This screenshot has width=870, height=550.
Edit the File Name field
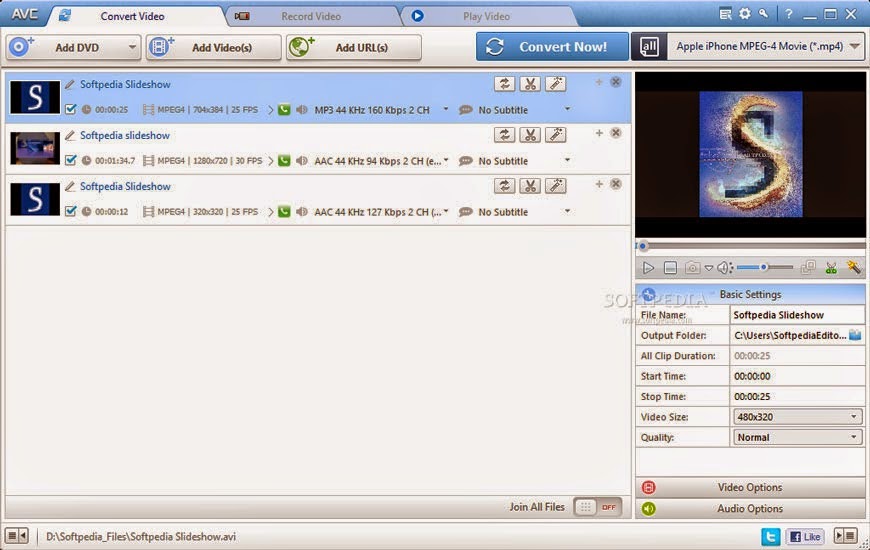tap(797, 315)
